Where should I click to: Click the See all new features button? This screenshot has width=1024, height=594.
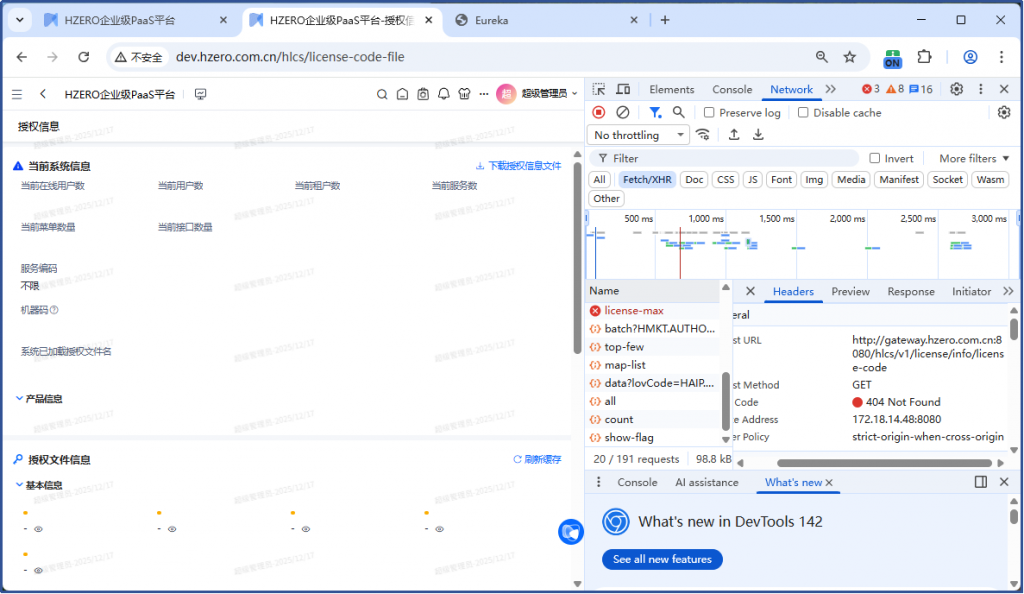(x=662, y=559)
